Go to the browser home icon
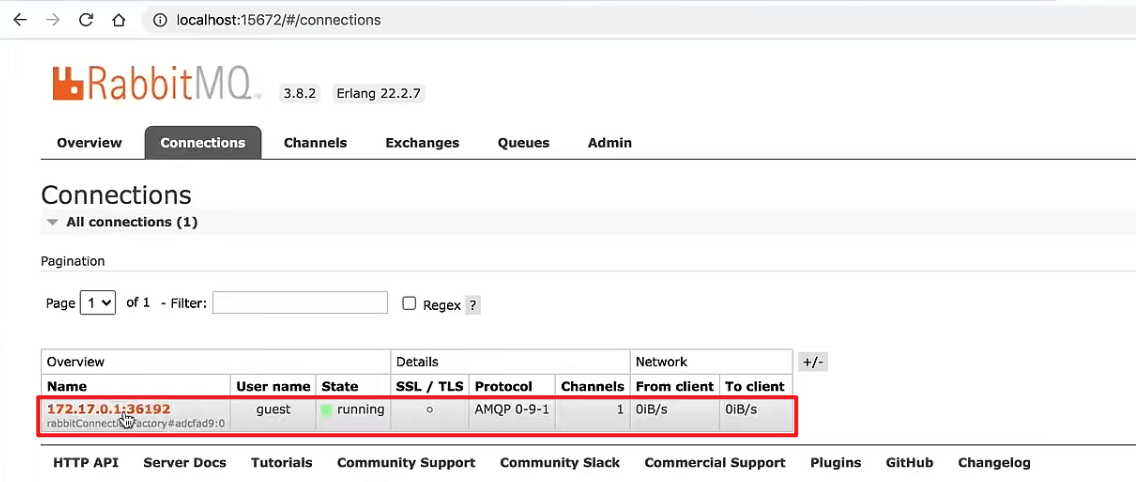The image size is (1136, 482). 119,20
